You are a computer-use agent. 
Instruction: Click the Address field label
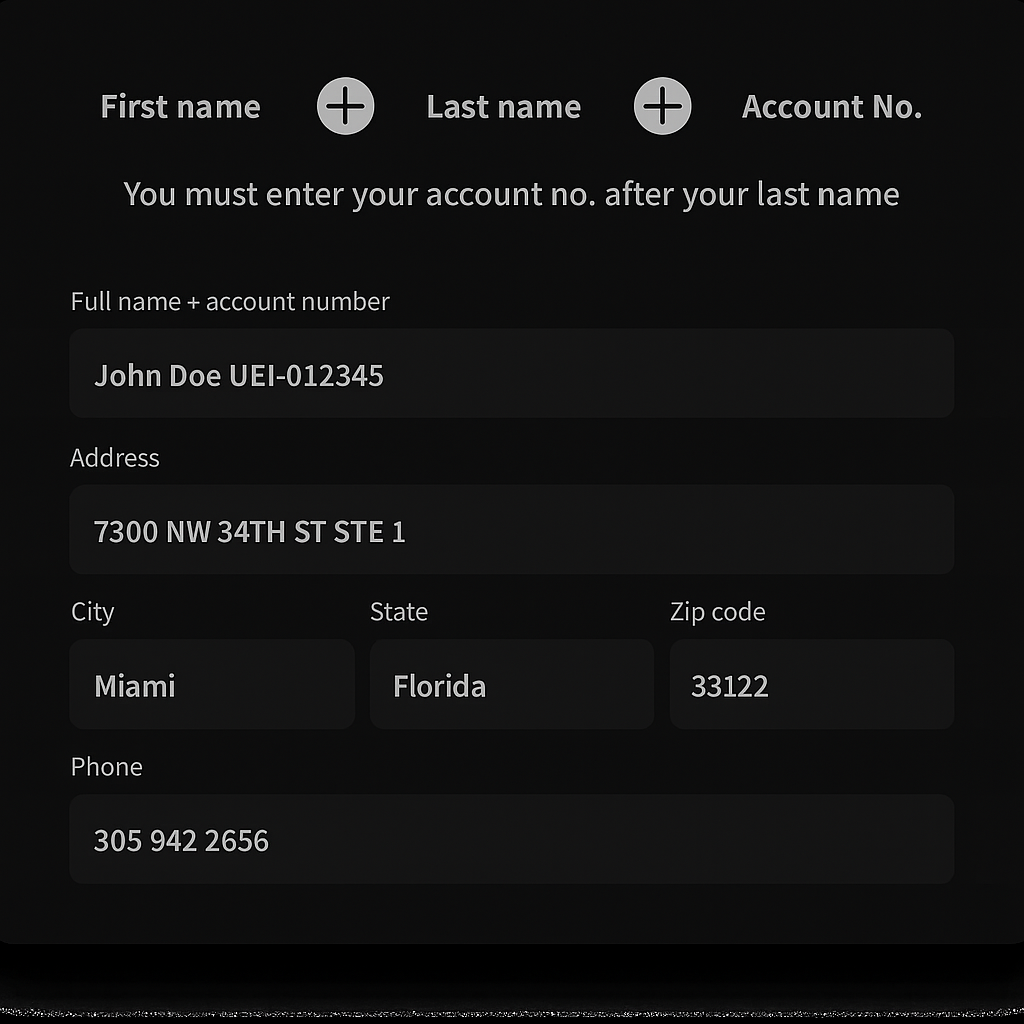[115, 457]
